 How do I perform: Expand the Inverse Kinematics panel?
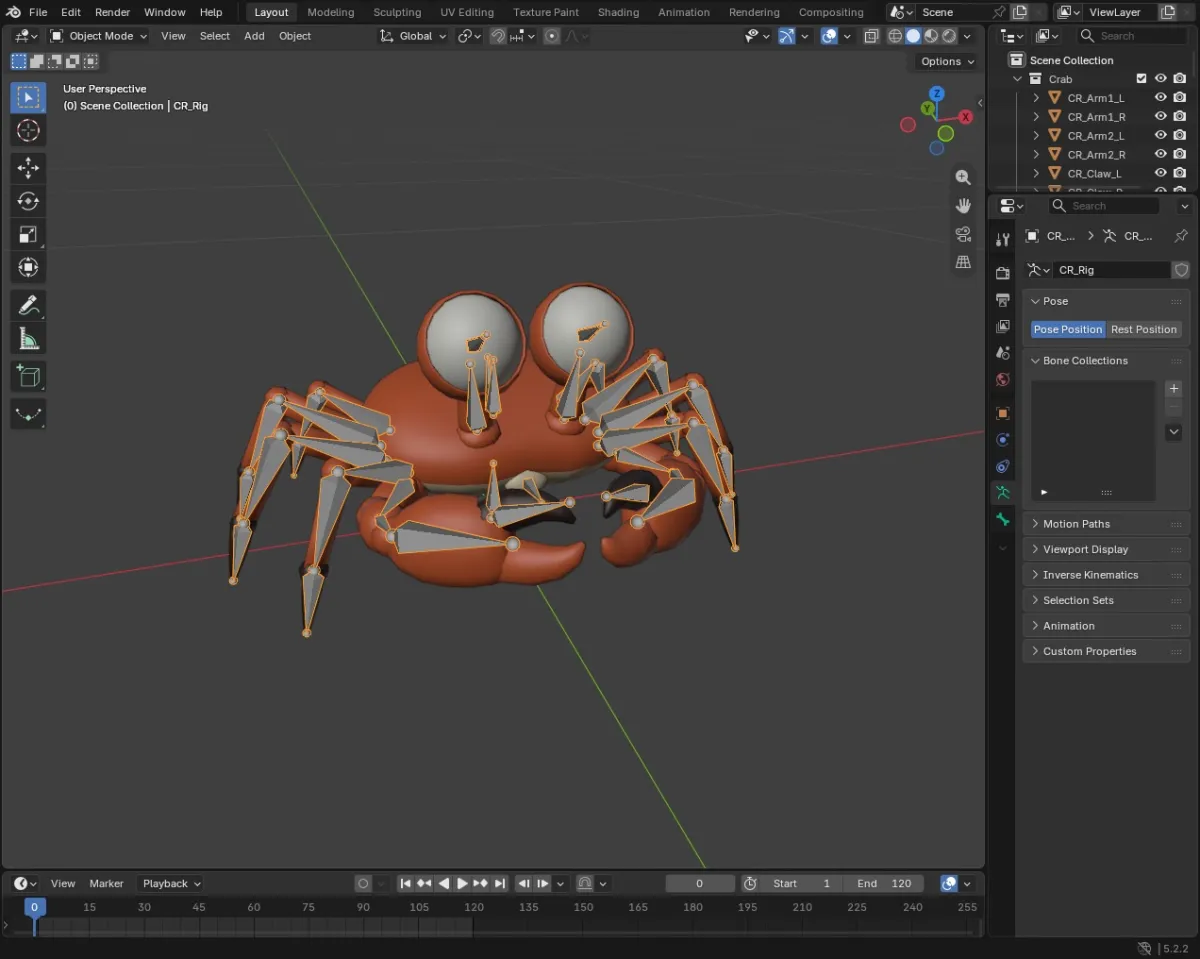(1106, 575)
